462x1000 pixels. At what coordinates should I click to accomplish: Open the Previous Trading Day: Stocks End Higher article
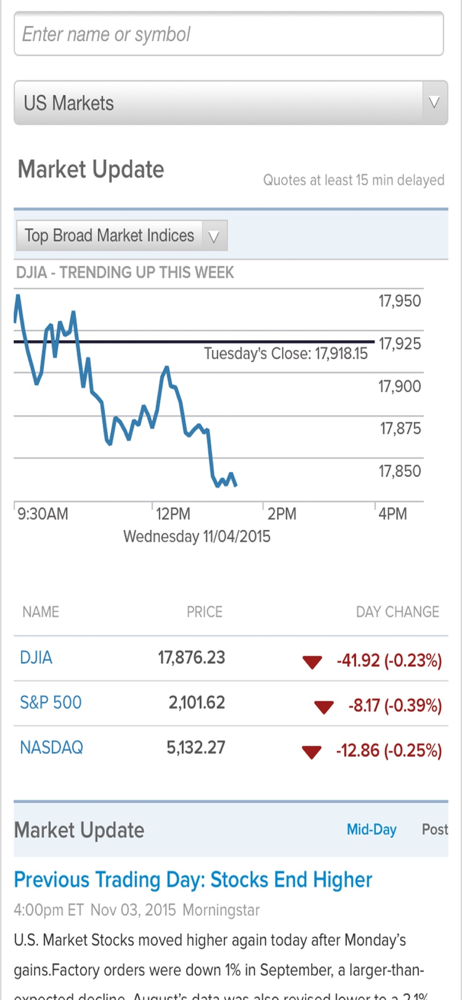(x=193, y=880)
